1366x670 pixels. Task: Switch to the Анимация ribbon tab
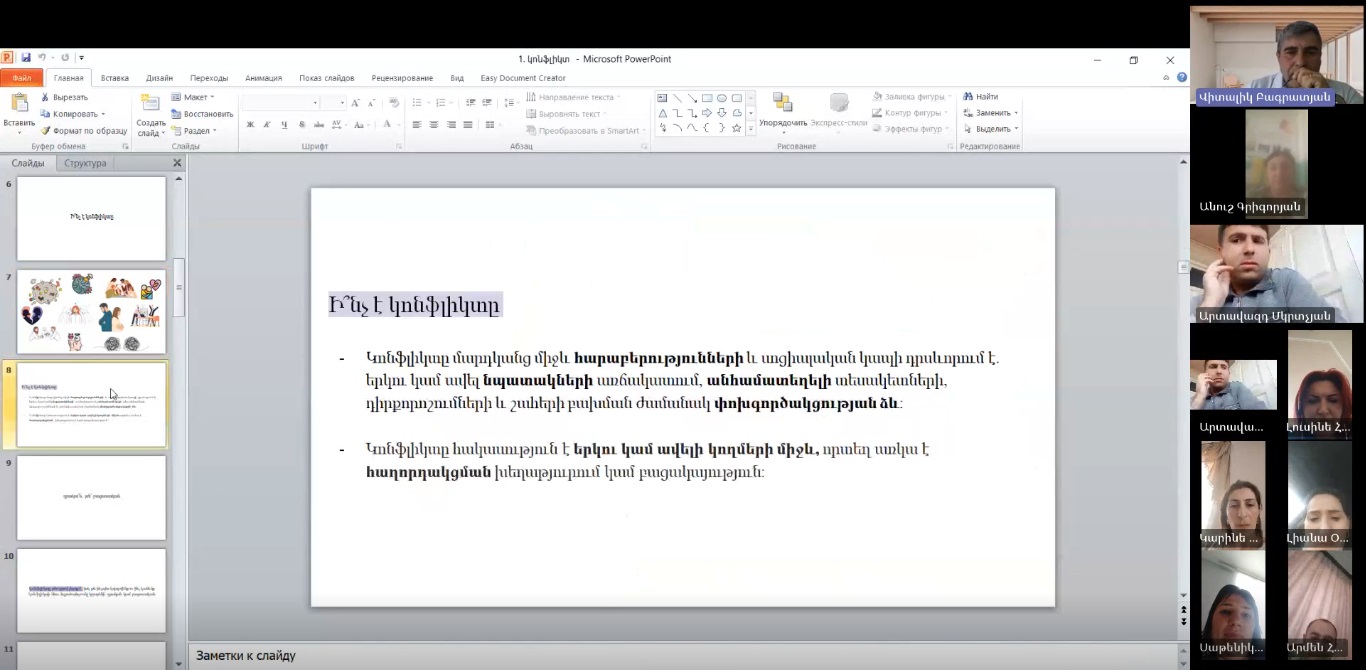[x=264, y=78]
